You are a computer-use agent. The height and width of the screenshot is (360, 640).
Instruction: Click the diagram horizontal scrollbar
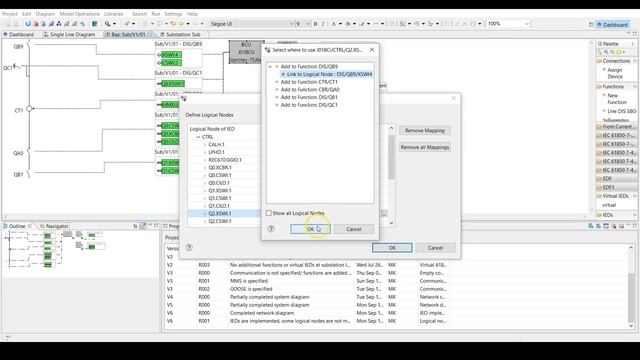coord(296,216)
